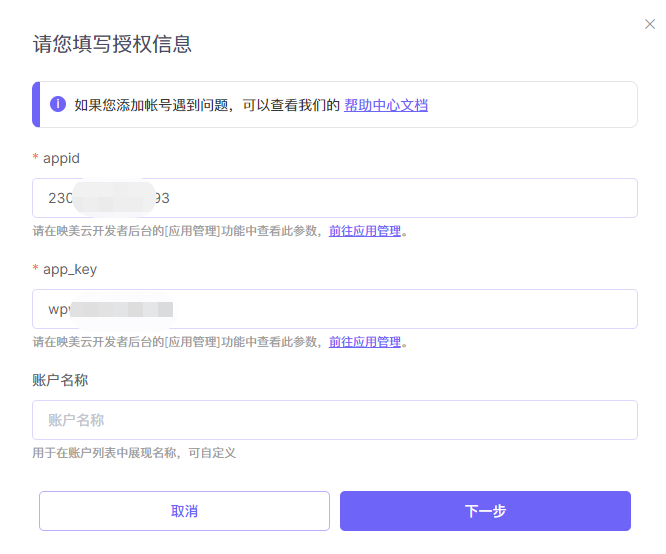The image size is (666, 554).
Task: Click banner text 如果您添加帐号遇到问题
Action: pyautogui.click(x=206, y=105)
